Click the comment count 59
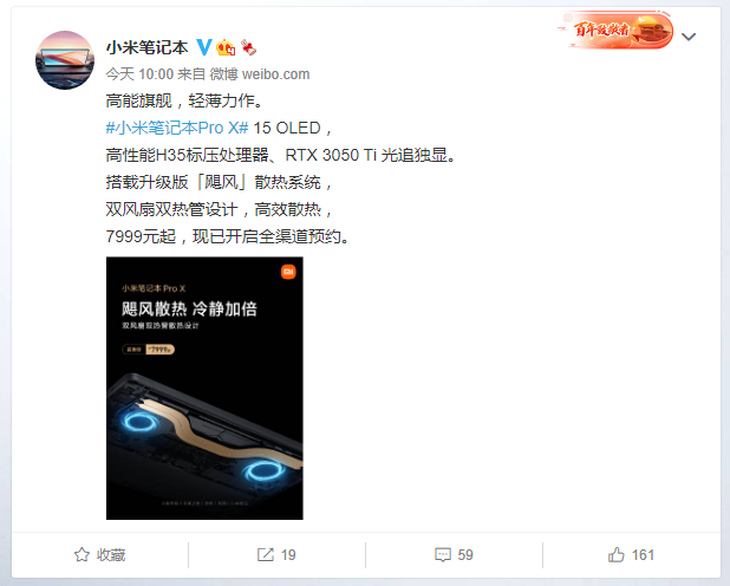730x586 pixels. 465,554
